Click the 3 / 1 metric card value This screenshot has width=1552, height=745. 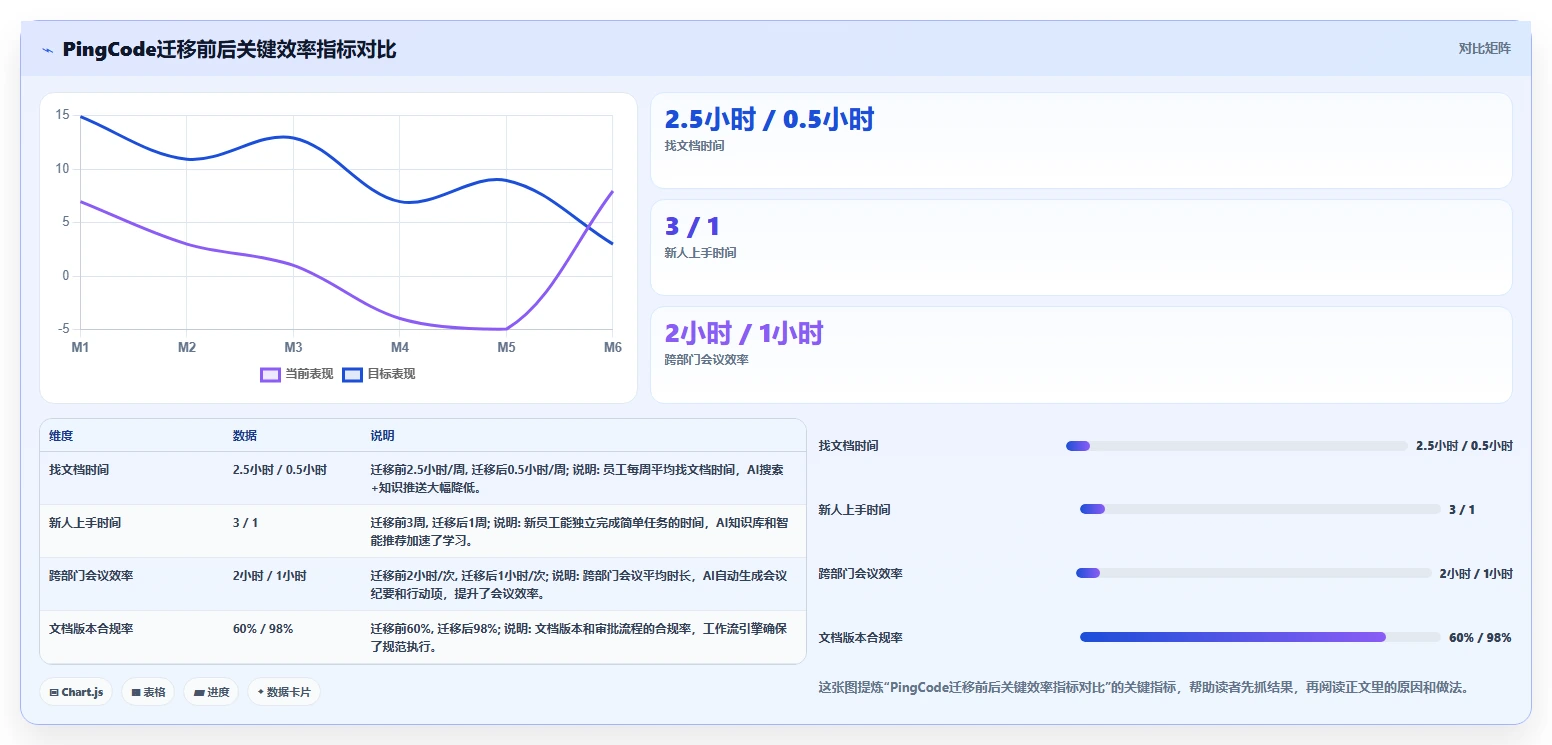coord(692,227)
